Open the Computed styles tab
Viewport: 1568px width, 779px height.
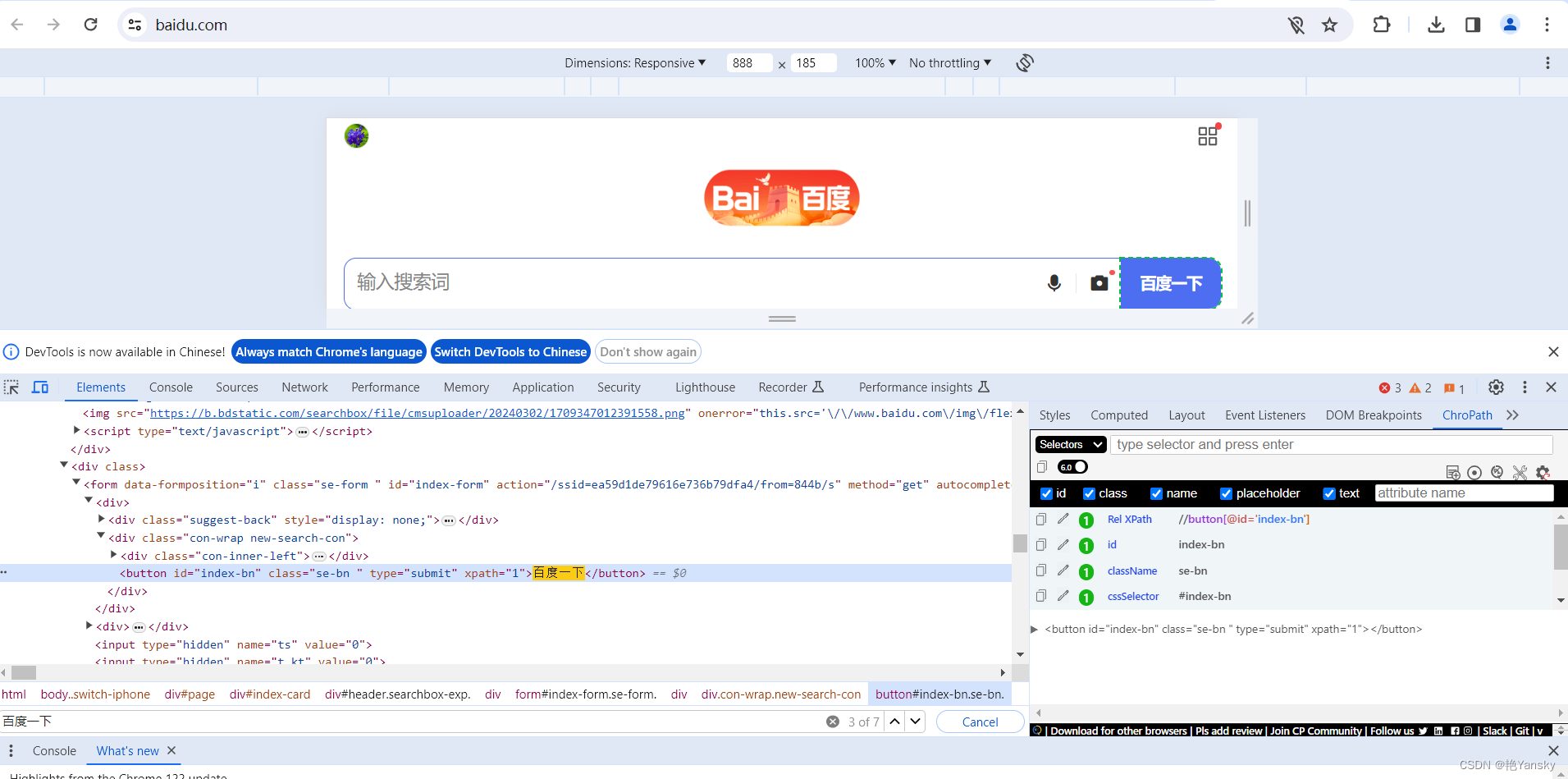[x=1119, y=415]
